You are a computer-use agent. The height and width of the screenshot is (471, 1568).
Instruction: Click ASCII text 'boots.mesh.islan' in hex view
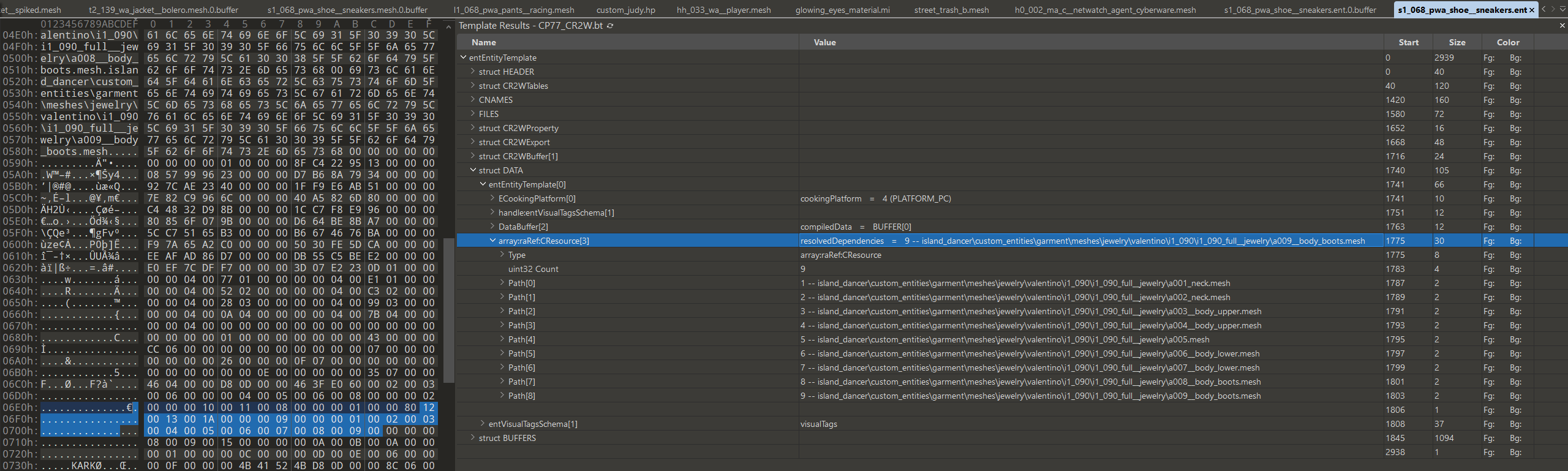89,70
